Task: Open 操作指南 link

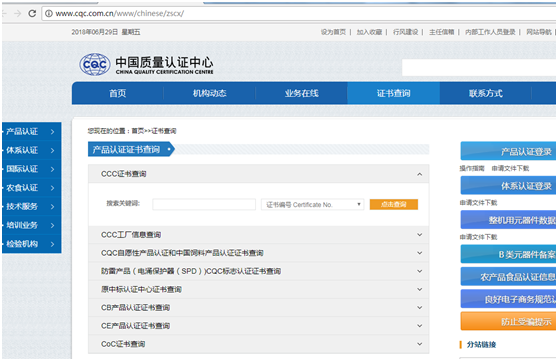Action: click(x=472, y=168)
